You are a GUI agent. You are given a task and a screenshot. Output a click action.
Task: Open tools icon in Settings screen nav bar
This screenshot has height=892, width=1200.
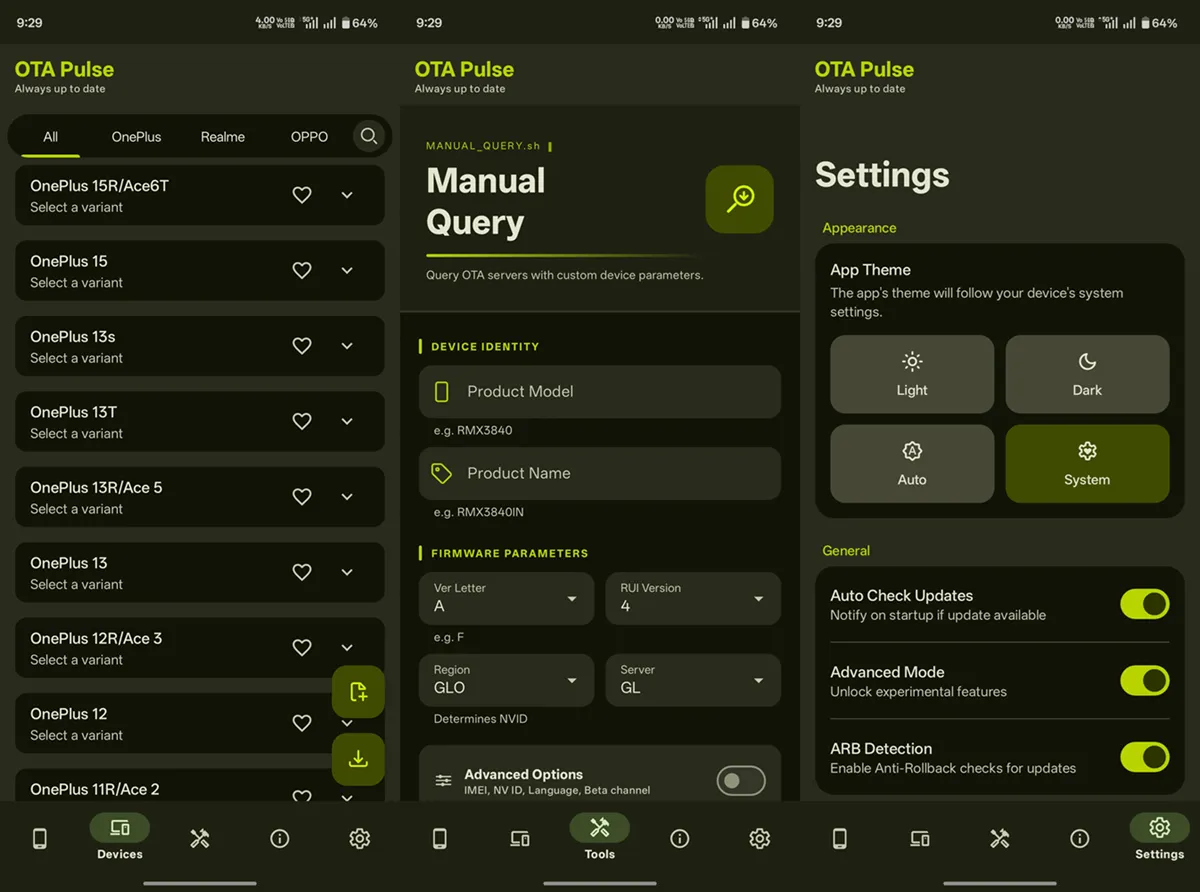click(x=1000, y=839)
